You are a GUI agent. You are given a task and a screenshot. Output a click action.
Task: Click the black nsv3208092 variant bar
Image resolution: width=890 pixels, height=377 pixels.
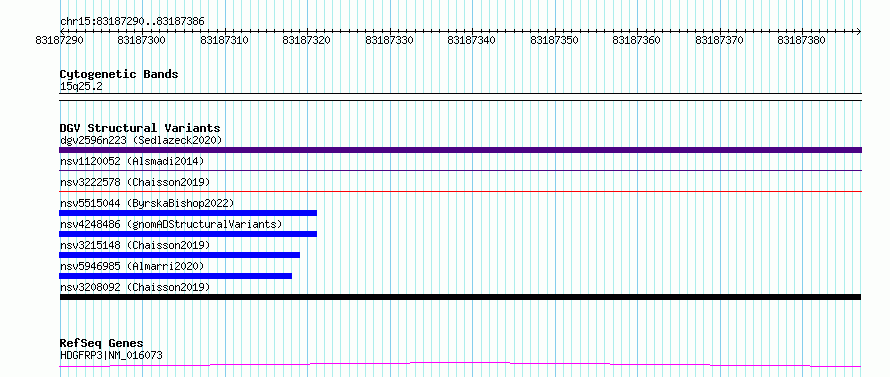pos(460,297)
